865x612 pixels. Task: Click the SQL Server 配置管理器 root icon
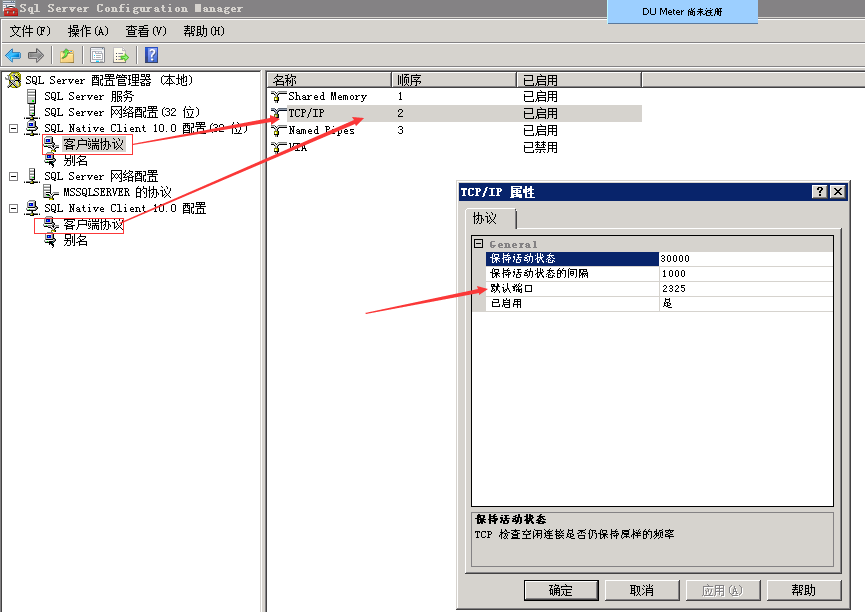[x=13, y=81]
